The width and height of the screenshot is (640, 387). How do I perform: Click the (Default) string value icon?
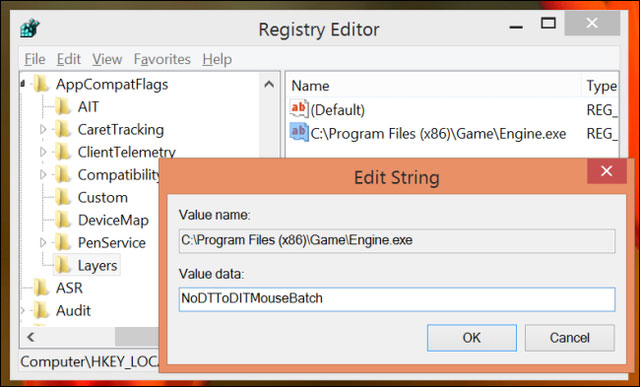(x=299, y=109)
